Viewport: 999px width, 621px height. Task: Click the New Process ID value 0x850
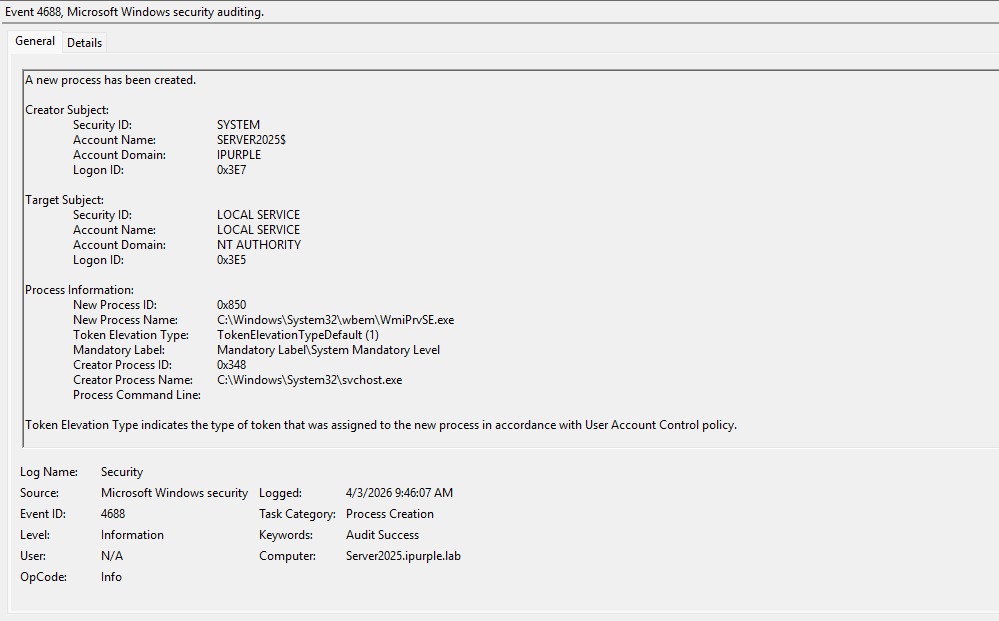coord(232,305)
